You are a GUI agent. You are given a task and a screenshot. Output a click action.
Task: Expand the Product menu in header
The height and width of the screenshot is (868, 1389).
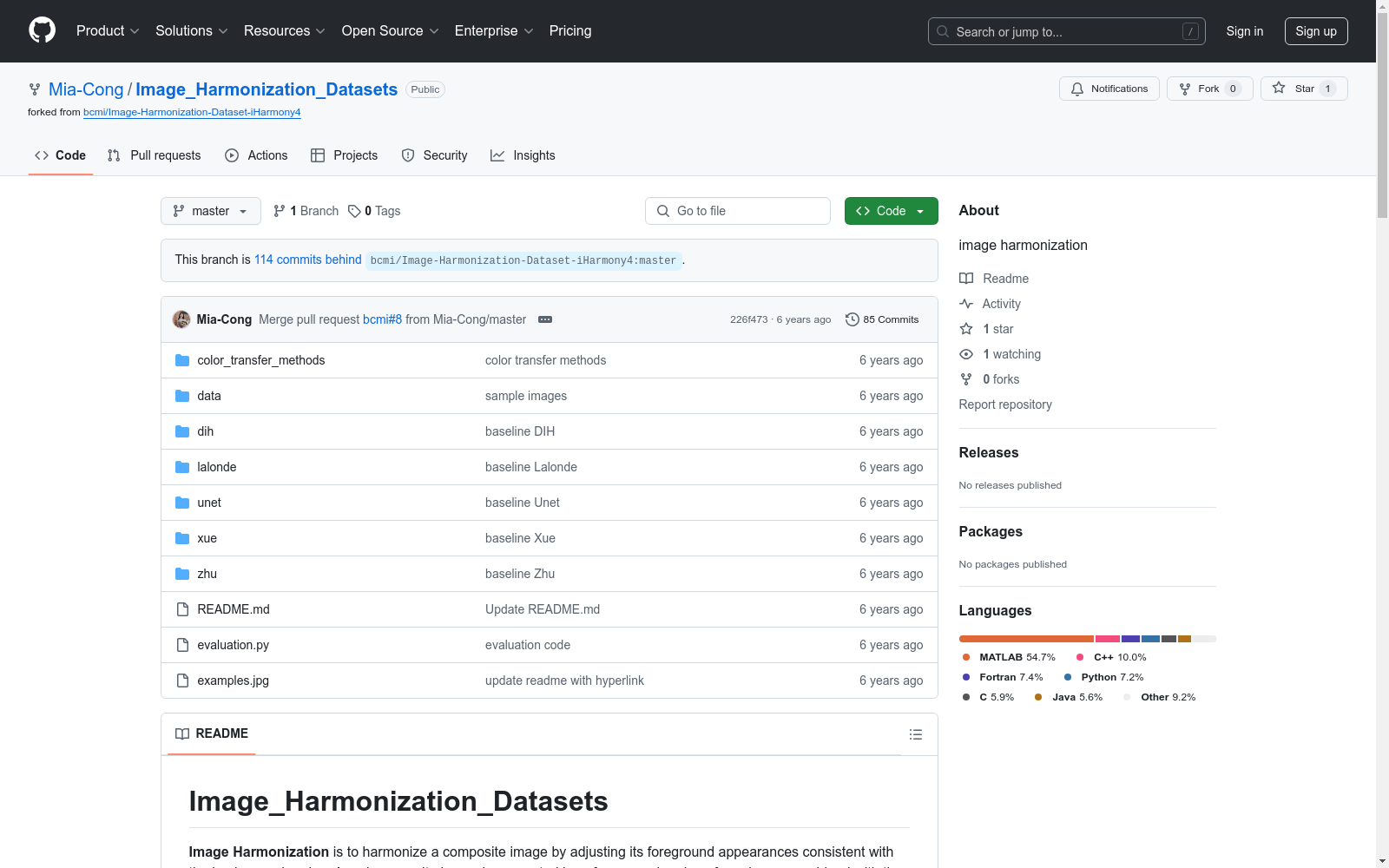(108, 31)
